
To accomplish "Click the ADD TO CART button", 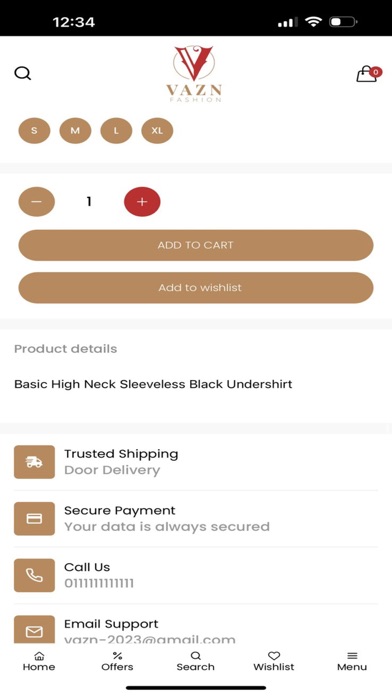I will pyautogui.click(x=196, y=245).
